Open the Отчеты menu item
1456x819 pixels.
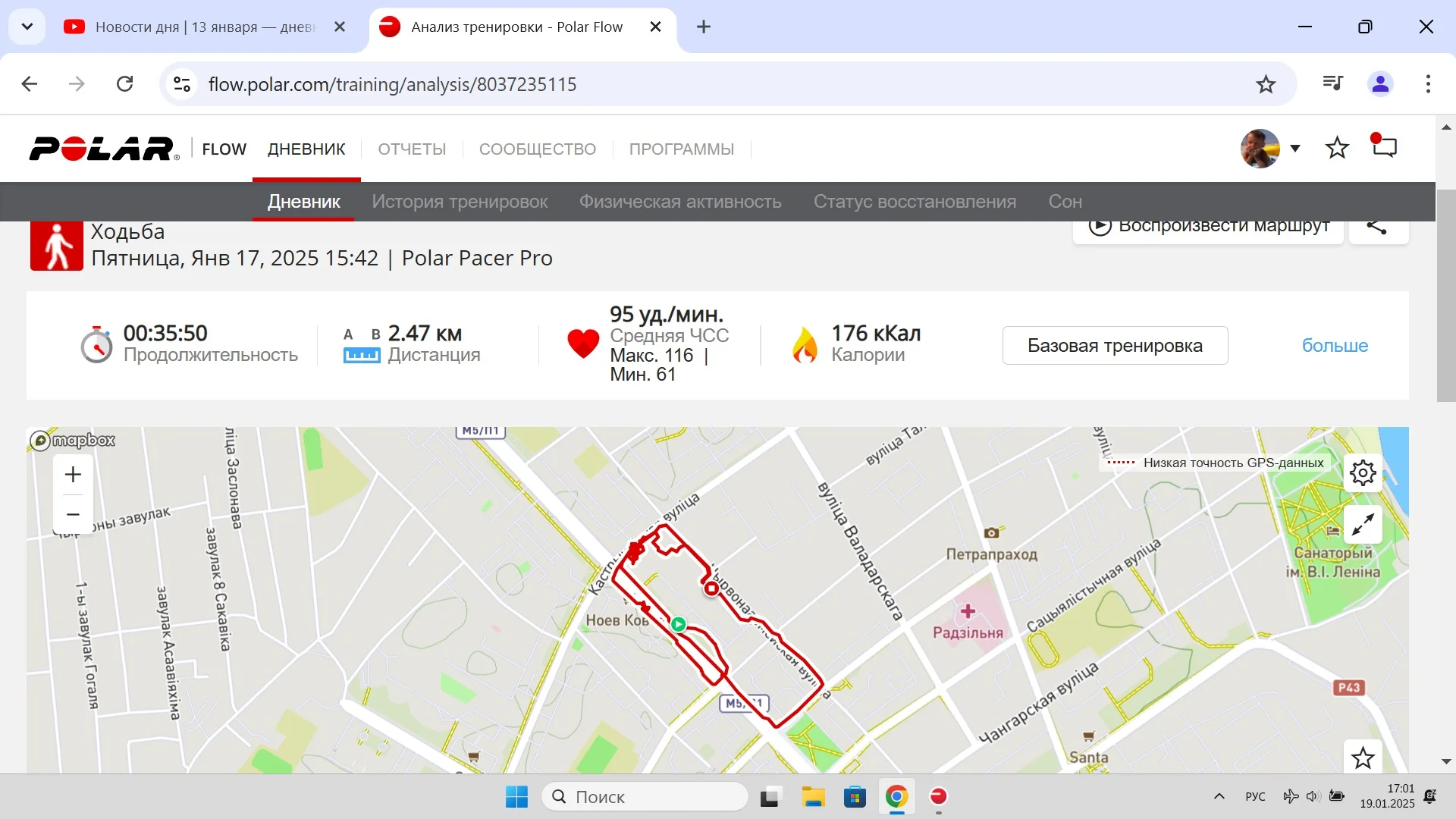412,149
